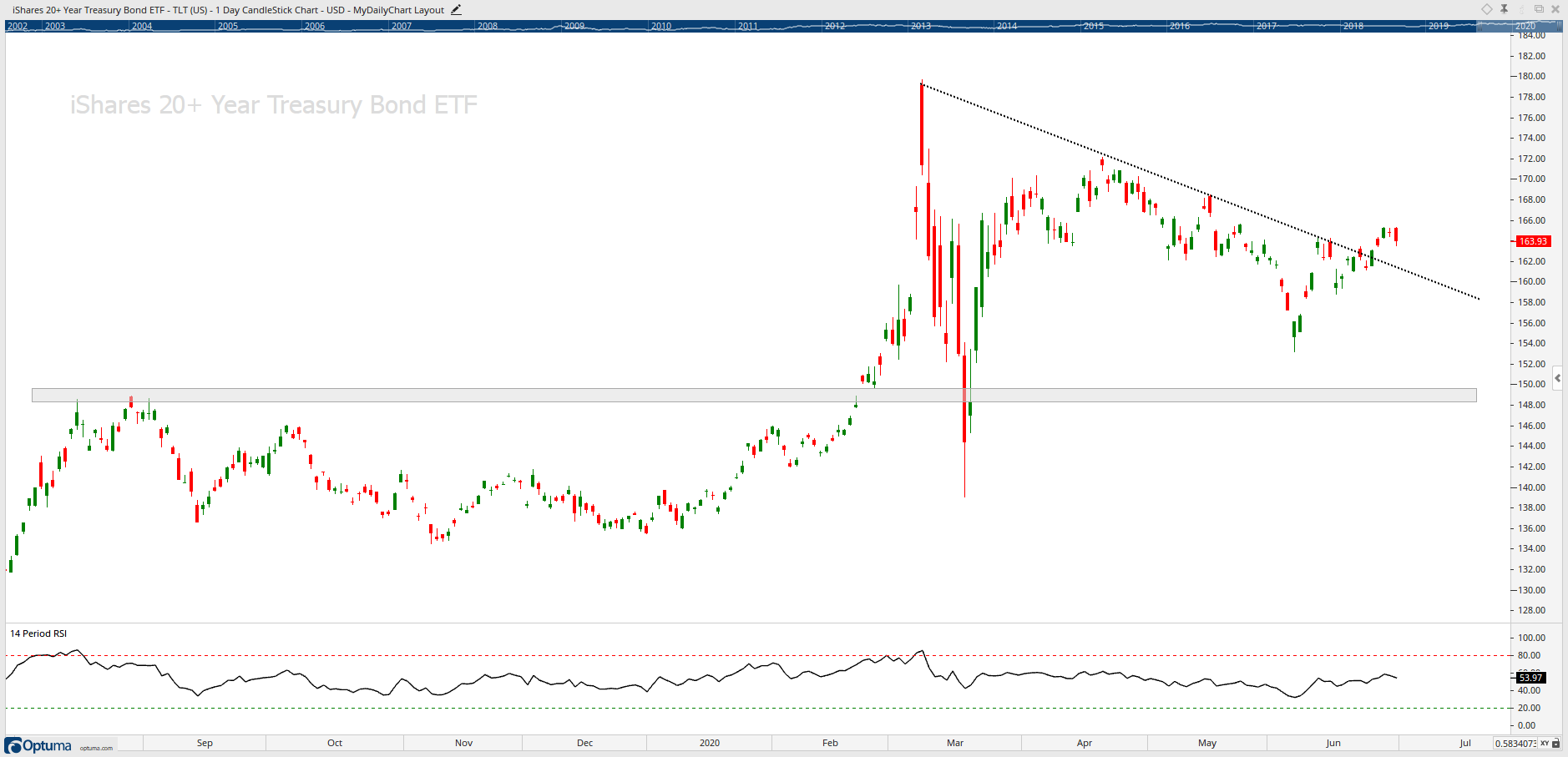Pin the chart with the pushpin icon

pyautogui.click(x=1504, y=9)
